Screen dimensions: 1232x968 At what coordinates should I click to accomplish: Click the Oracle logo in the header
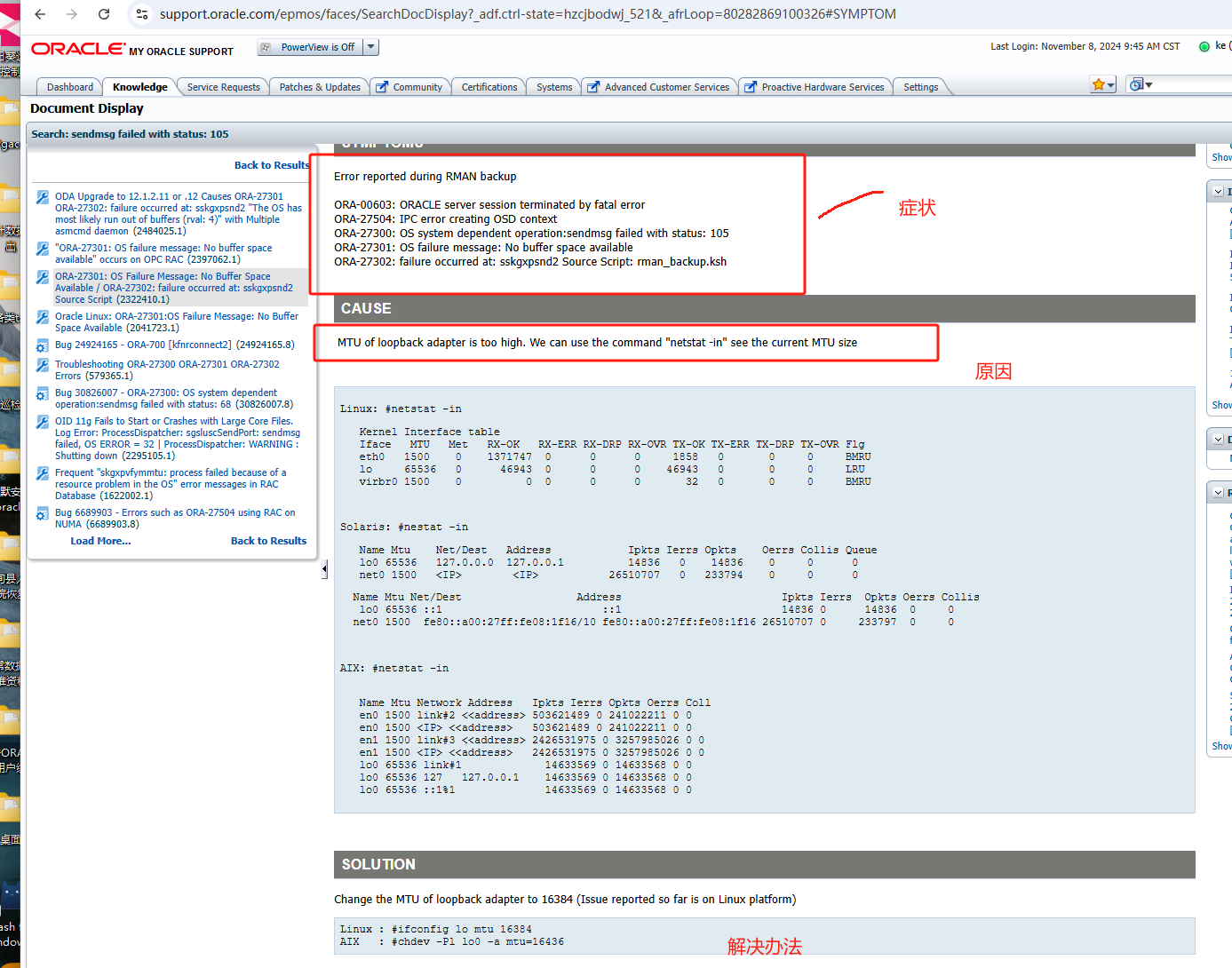[x=78, y=49]
